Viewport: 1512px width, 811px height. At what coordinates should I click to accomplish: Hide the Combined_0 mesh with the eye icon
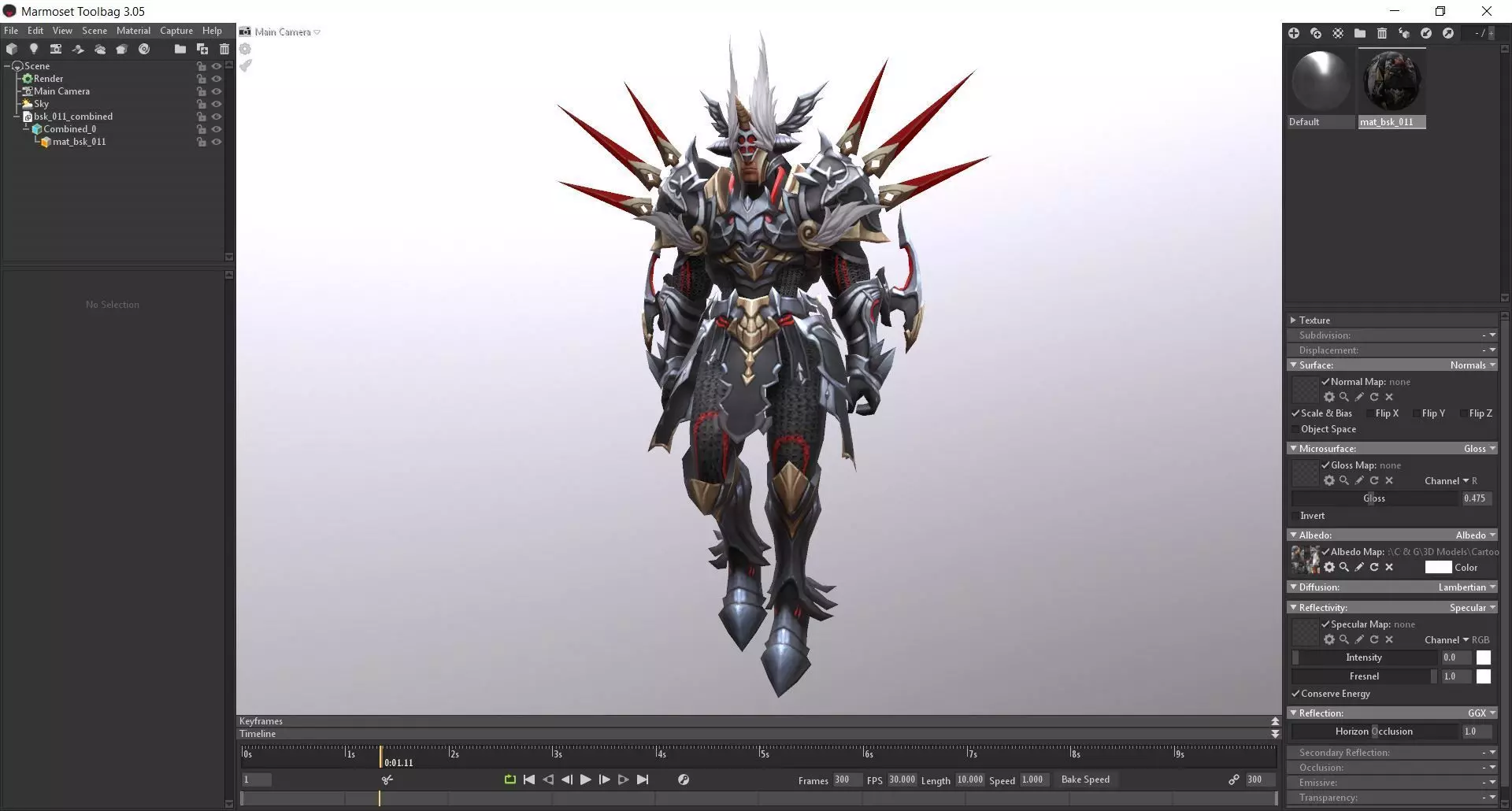coord(217,129)
